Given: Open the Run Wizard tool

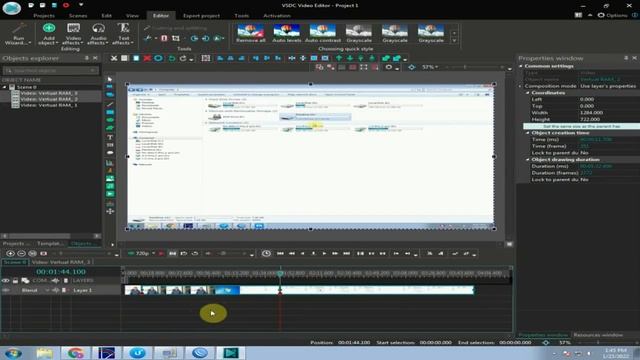Looking at the screenshot, I should [x=18, y=33].
